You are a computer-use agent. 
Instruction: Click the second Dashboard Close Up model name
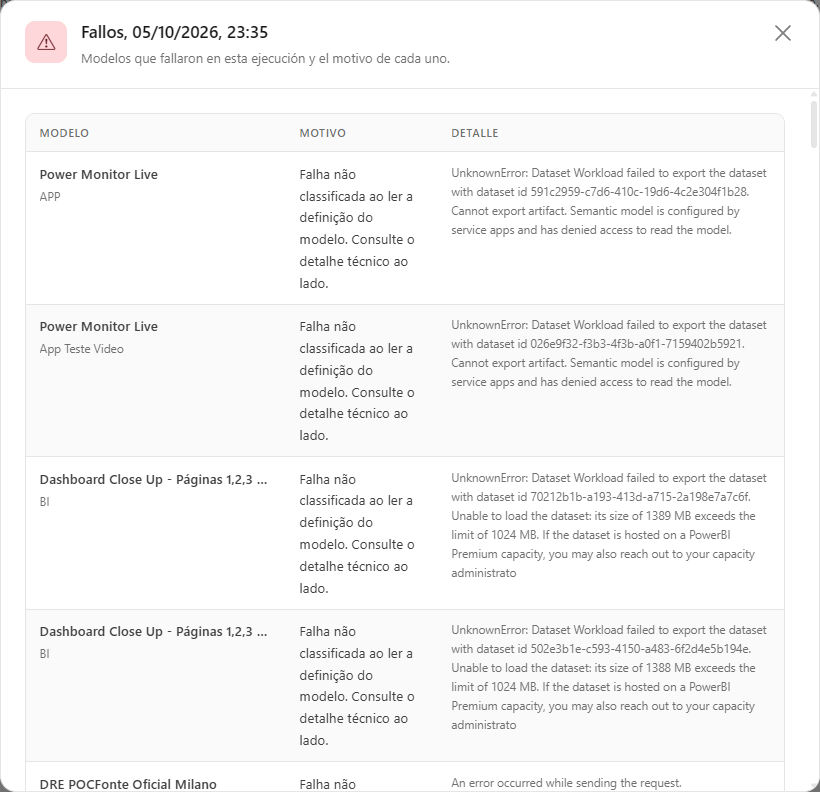[153, 631]
